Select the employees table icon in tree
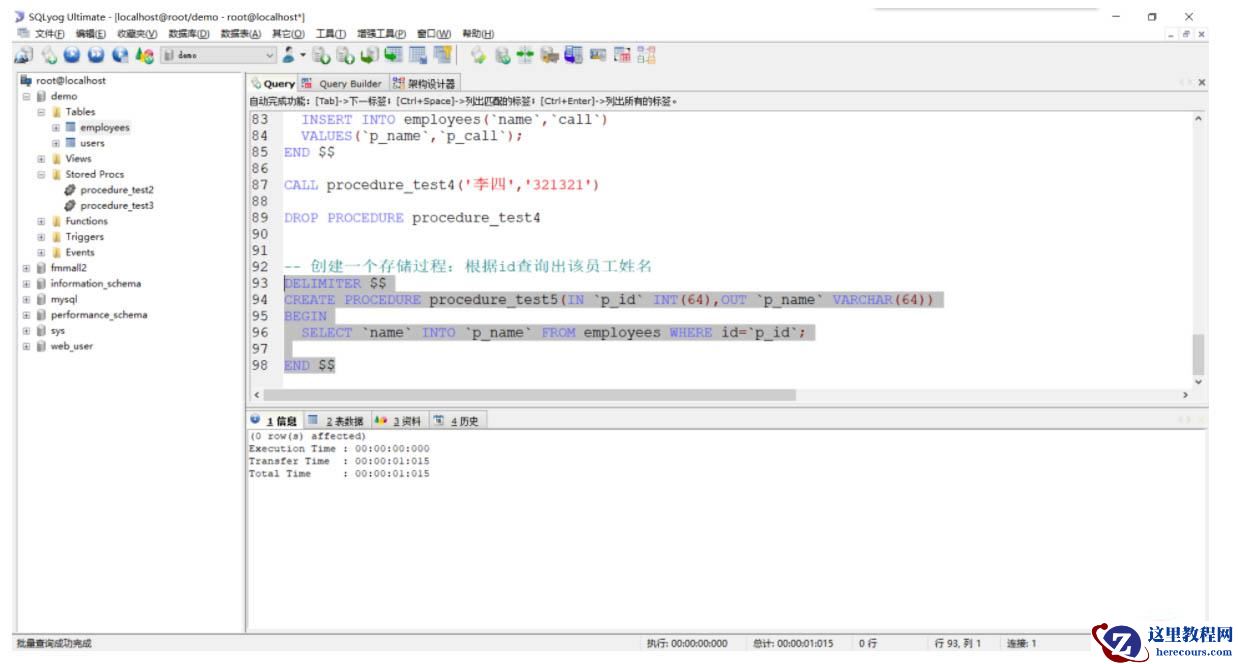Image resolution: width=1238 pixels, height=664 pixels. pos(71,128)
